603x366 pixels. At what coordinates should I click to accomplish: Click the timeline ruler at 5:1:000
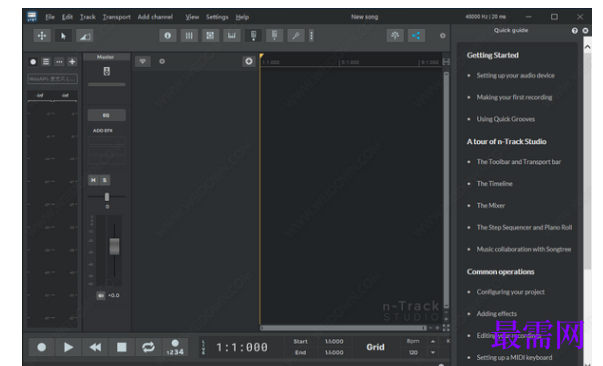tap(350, 62)
